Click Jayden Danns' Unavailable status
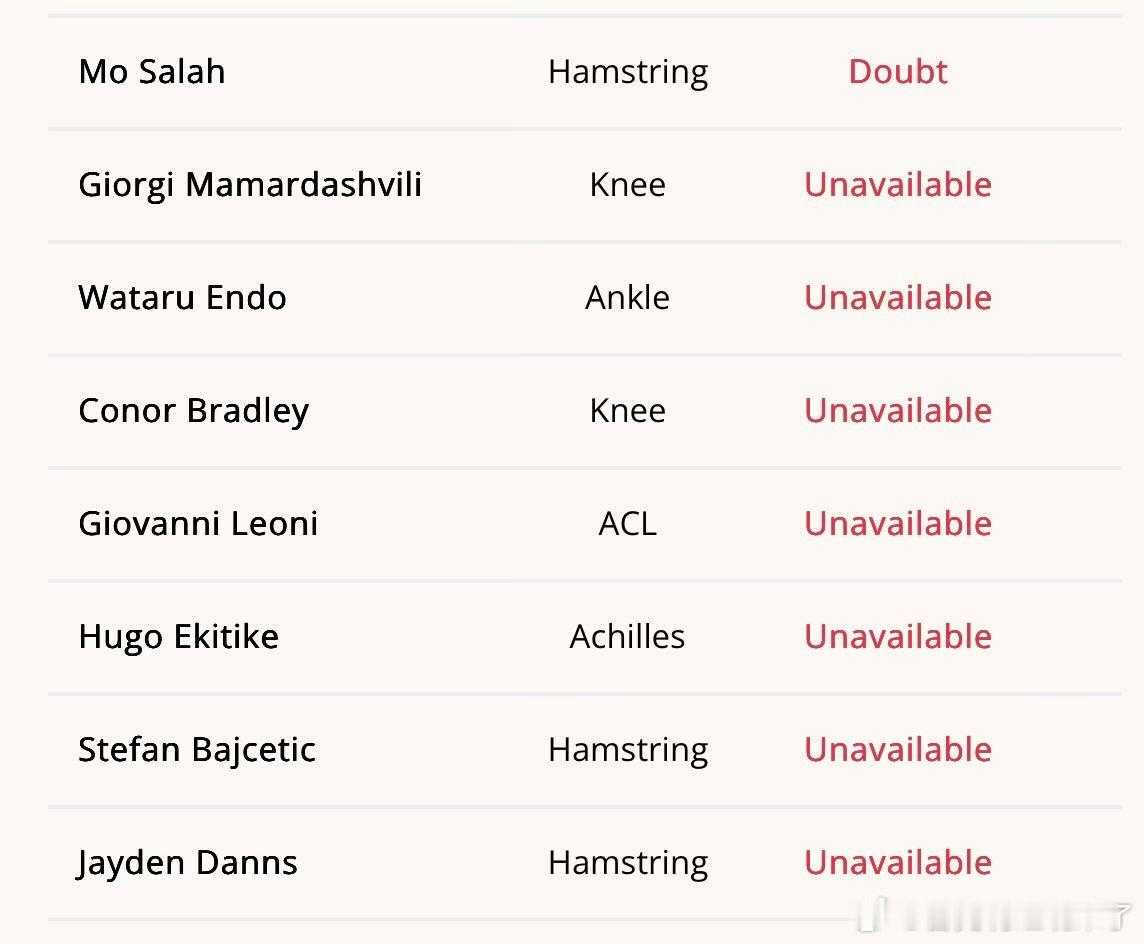 pos(898,863)
